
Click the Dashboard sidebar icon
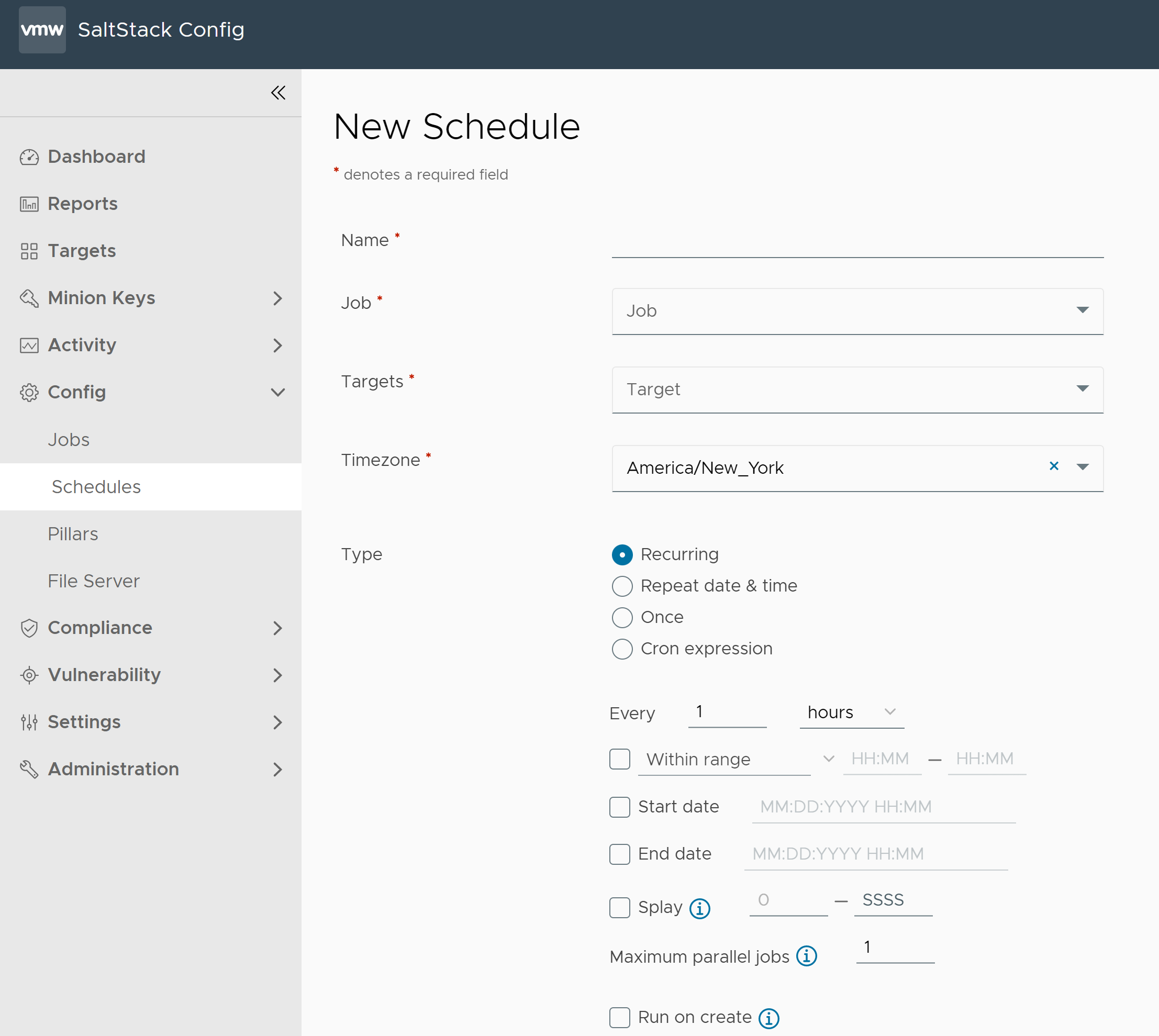27,157
